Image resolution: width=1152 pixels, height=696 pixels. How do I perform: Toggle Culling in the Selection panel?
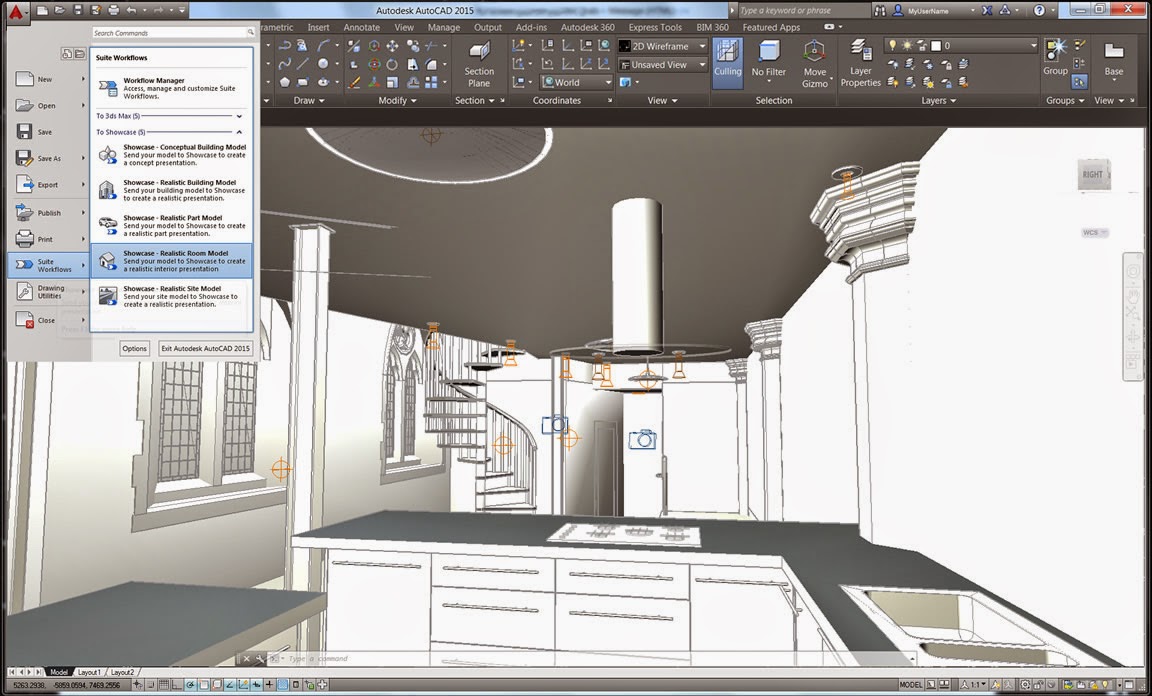click(x=727, y=63)
